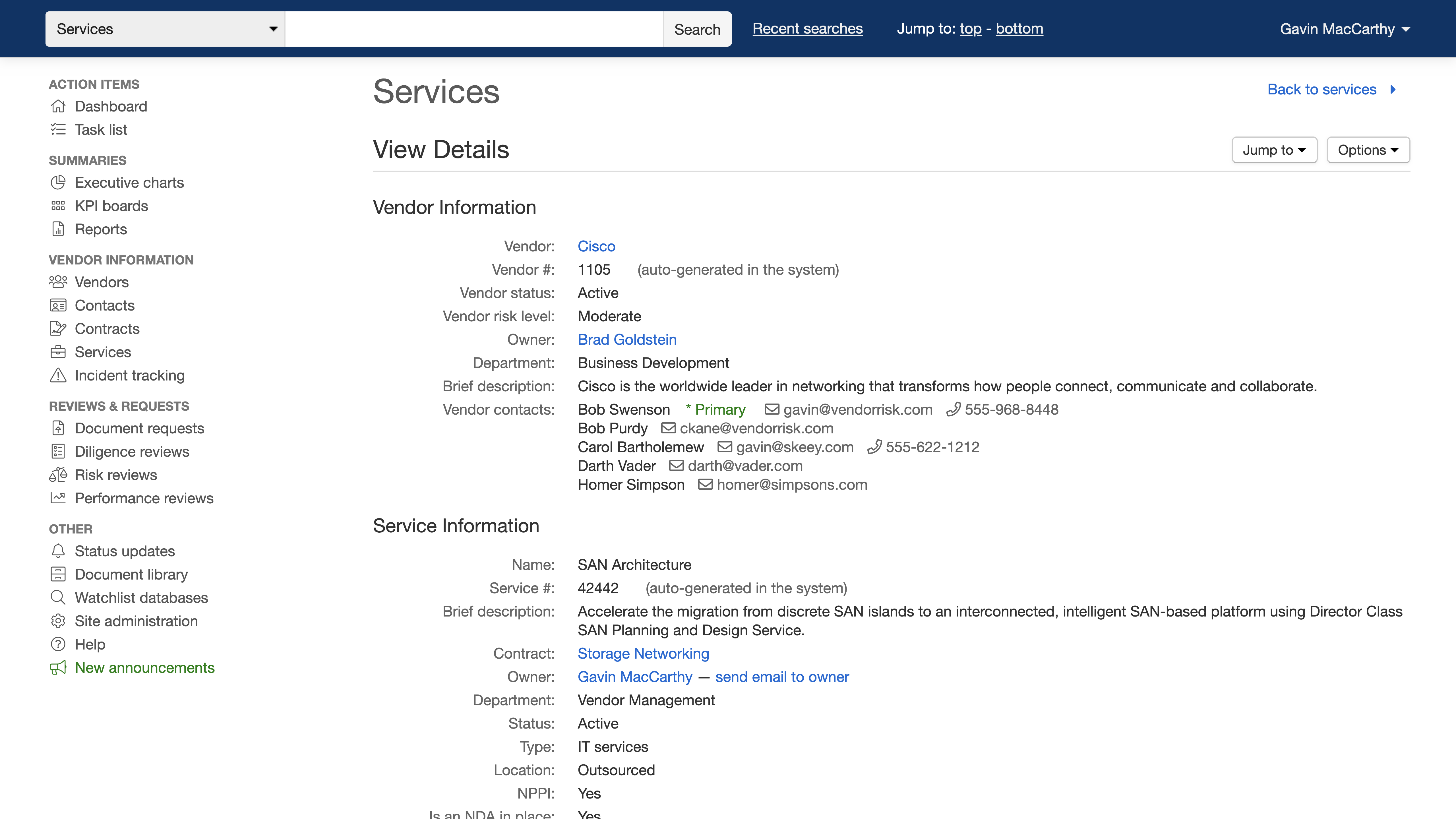Open Brad Goldstein owner link

point(627,339)
